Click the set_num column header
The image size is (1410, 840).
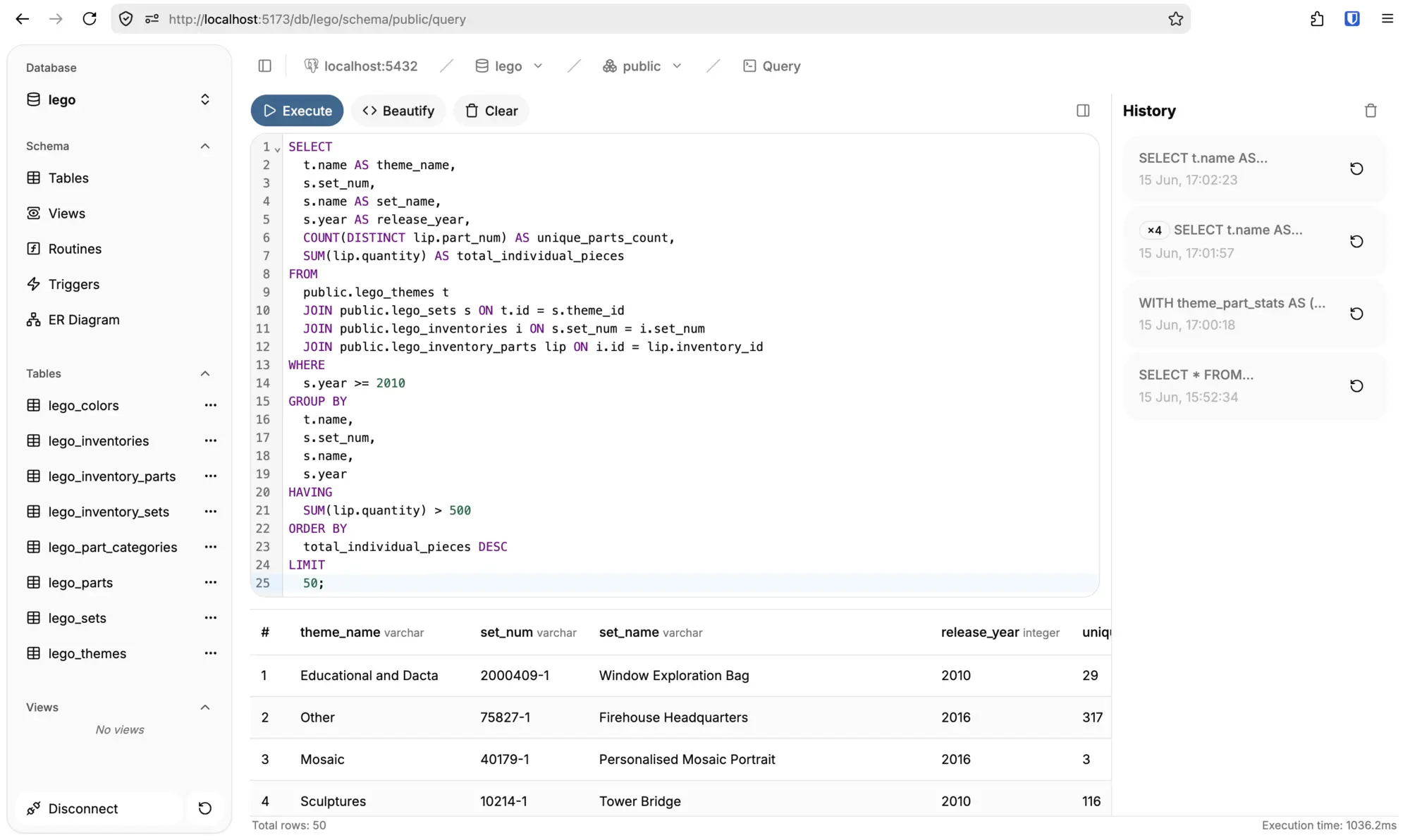[529, 633]
